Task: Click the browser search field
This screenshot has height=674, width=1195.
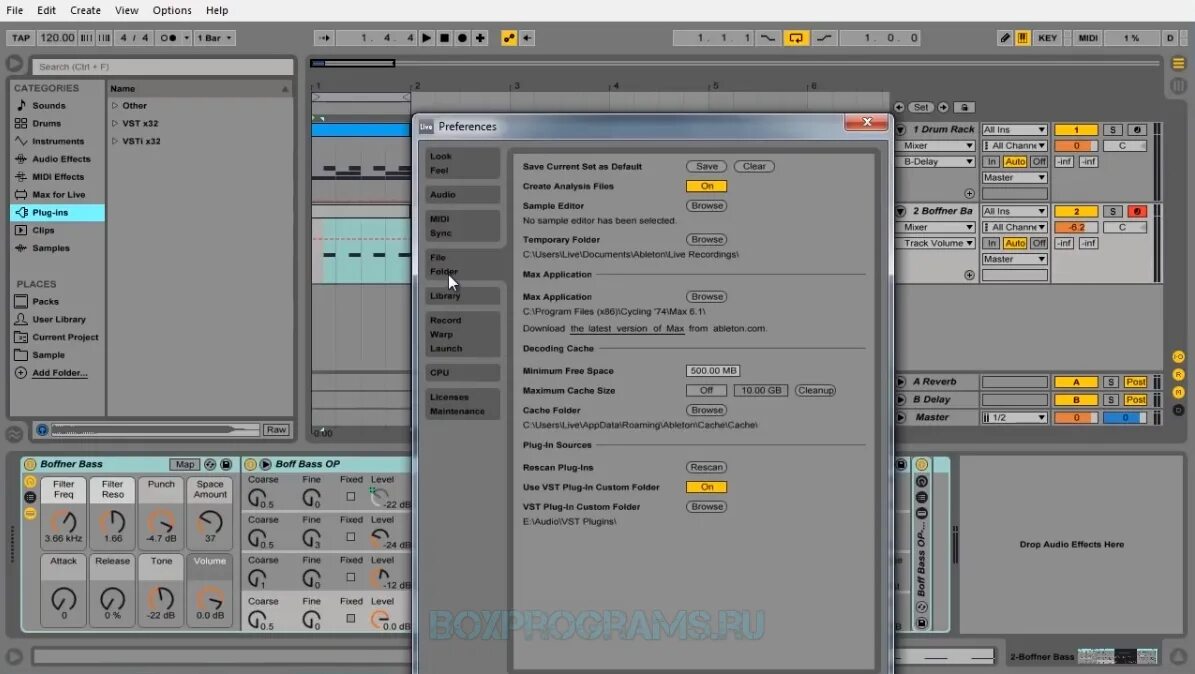Action: (163, 66)
